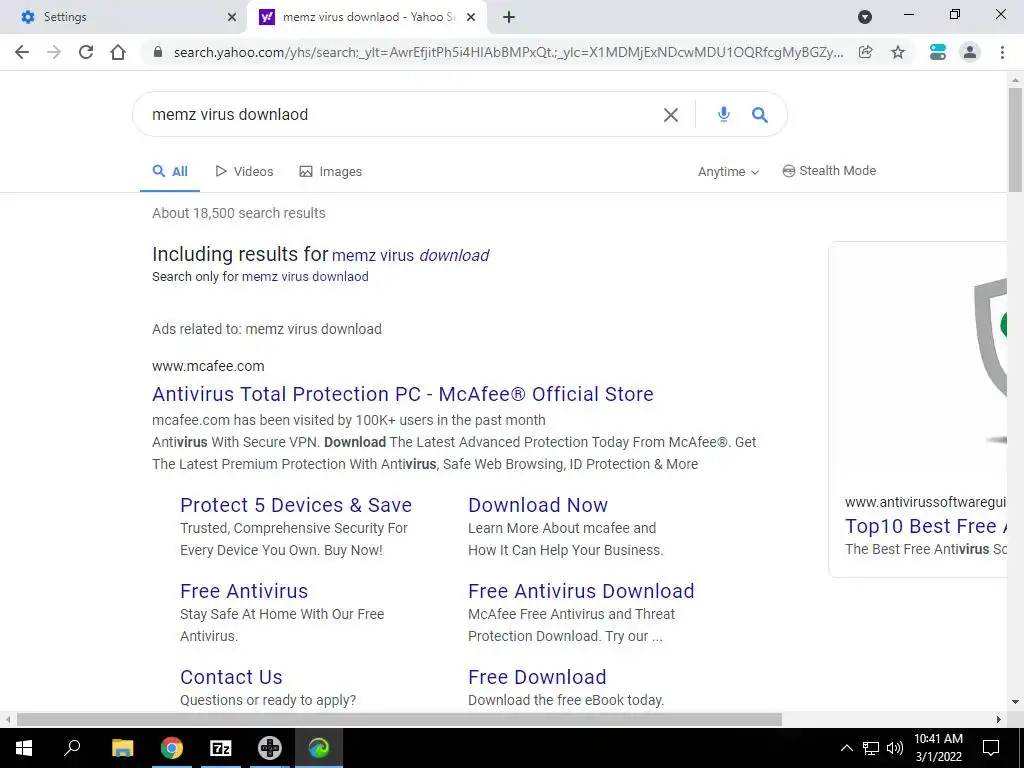Open the Windows Start menu
Image resolution: width=1024 pixels, height=768 pixels.
click(x=24, y=748)
